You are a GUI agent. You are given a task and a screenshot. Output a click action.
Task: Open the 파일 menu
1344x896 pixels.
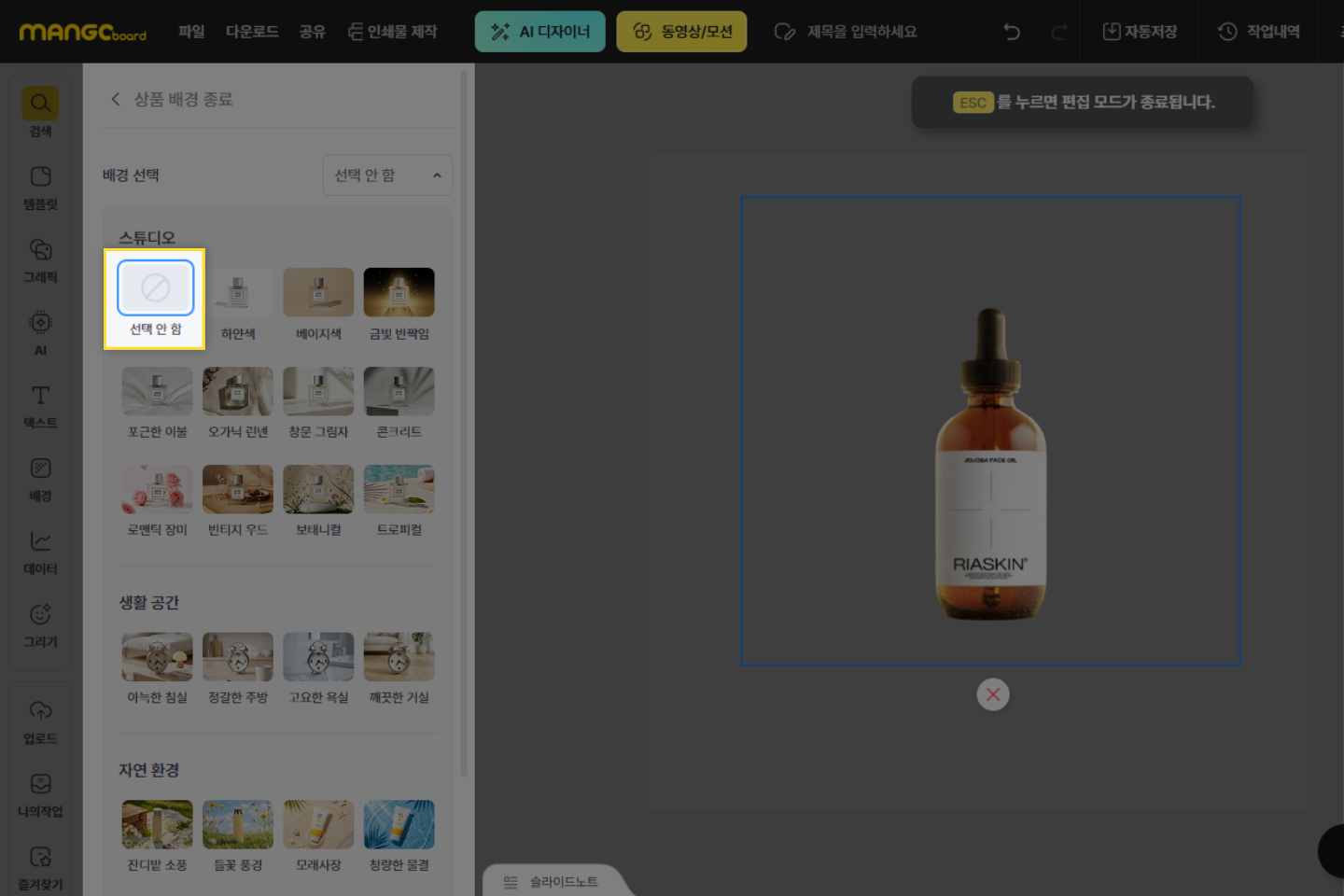coord(191,32)
